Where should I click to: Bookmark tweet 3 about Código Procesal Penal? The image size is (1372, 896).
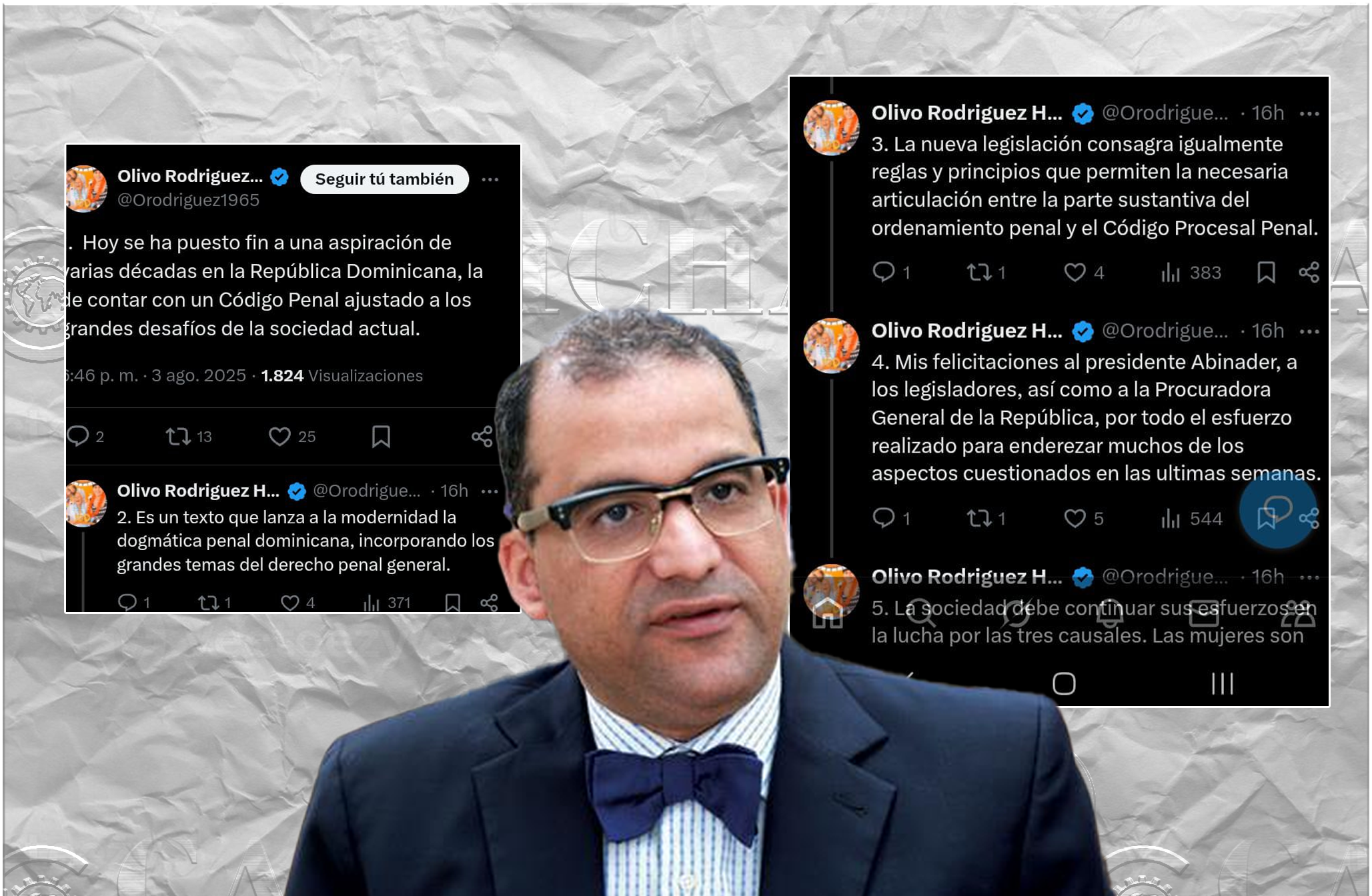1266,272
